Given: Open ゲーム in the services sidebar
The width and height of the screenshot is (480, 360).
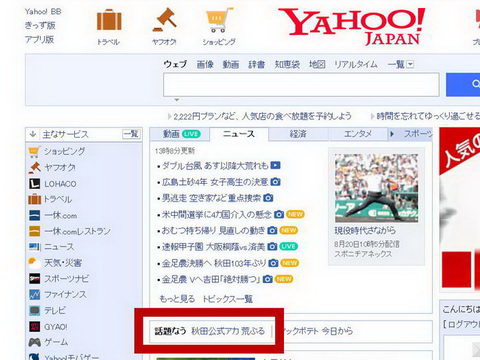Looking at the screenshot, I should (56, 342).
